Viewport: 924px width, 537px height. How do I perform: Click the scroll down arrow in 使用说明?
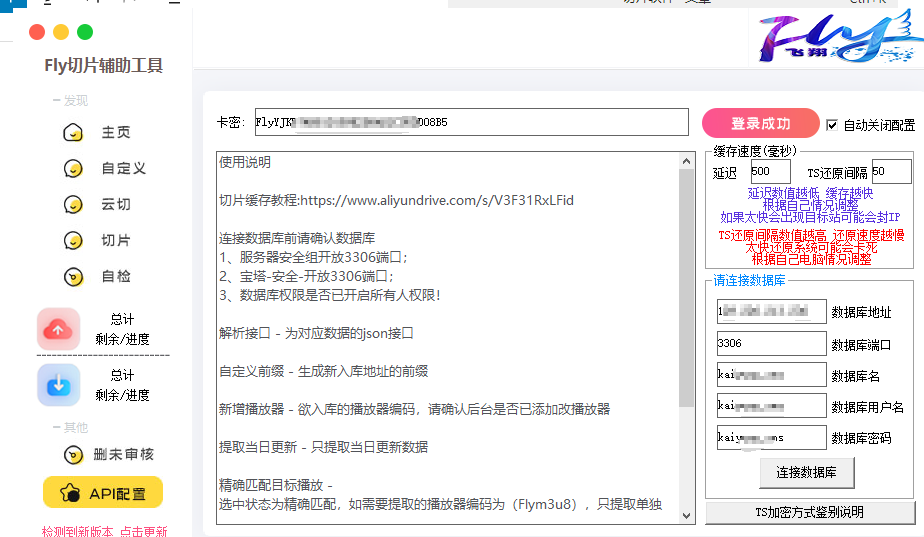tap(687, 516)
